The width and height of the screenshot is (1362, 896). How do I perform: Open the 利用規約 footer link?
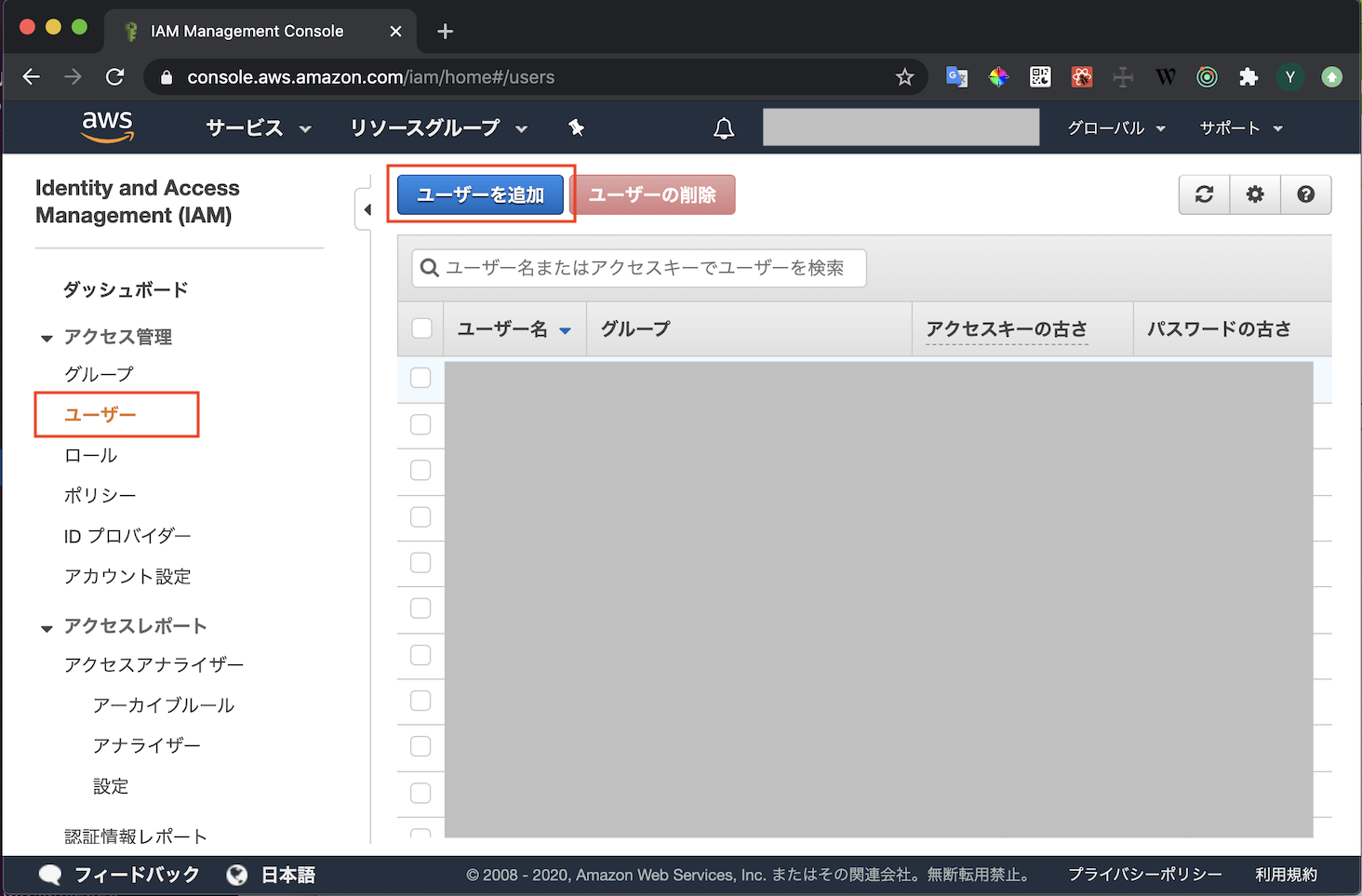coord(1286,875)
